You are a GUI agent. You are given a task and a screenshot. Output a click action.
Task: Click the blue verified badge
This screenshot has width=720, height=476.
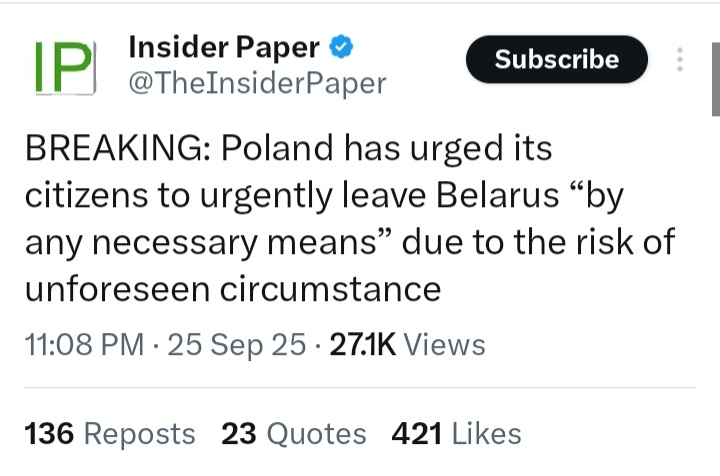[x=342, y=46]
